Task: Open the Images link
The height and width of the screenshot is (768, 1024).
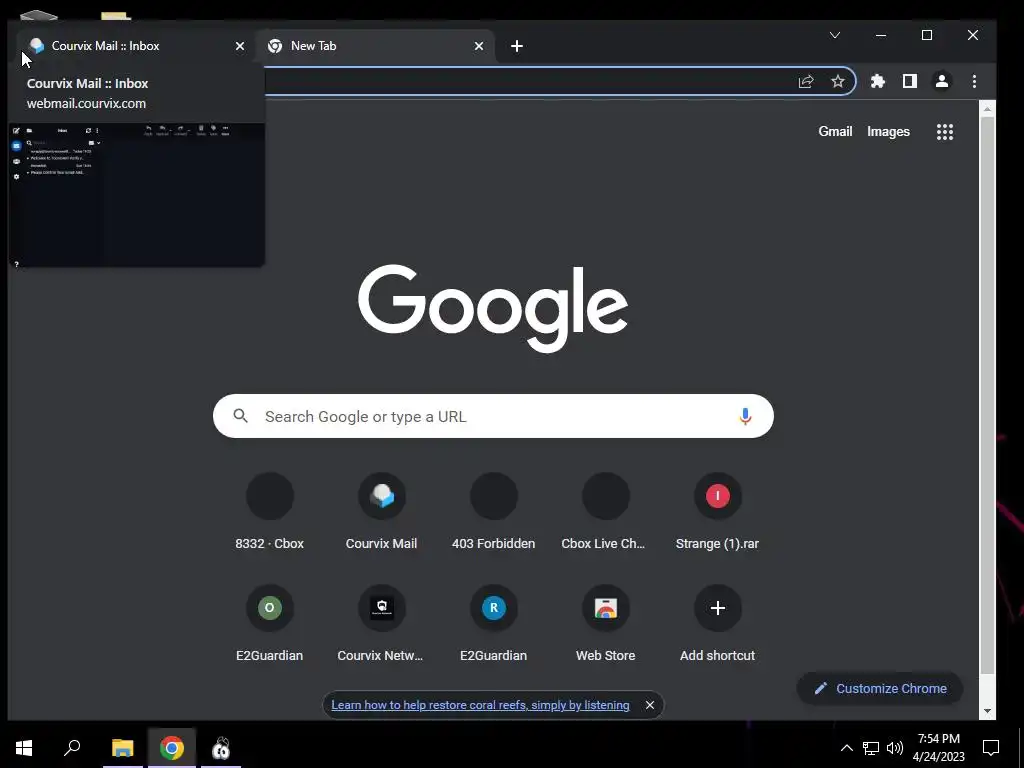Action: pyautogui.click(x=888, y=131)
